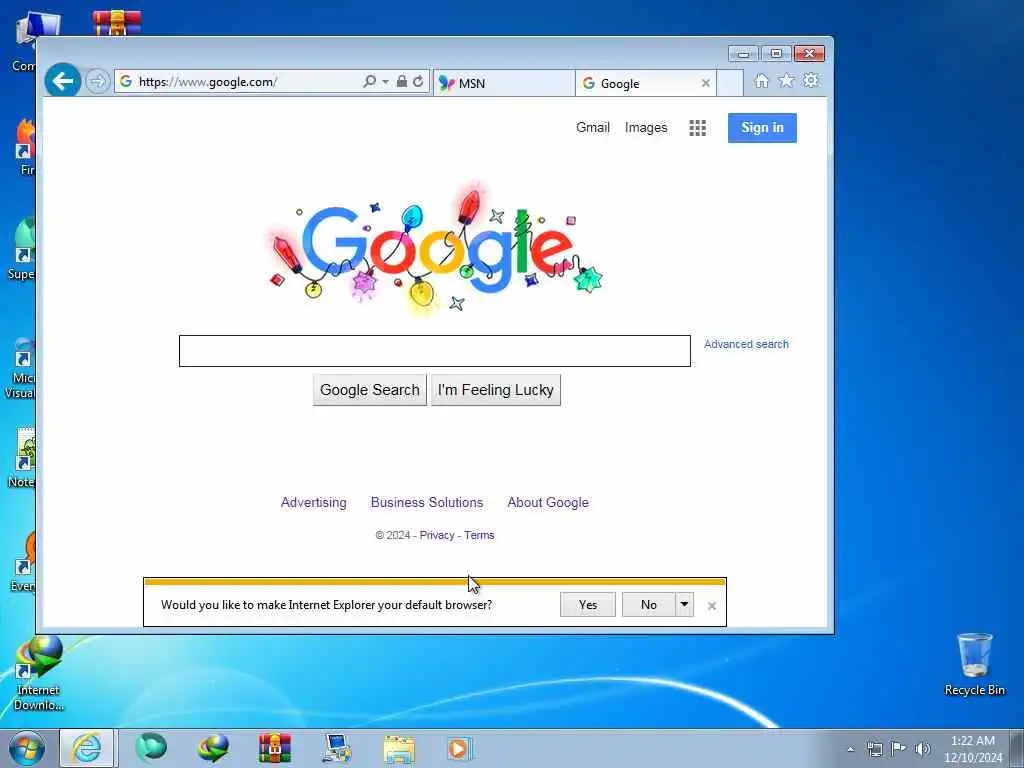Open the Terms link
1024x768 pixels.
coord(479,535)
